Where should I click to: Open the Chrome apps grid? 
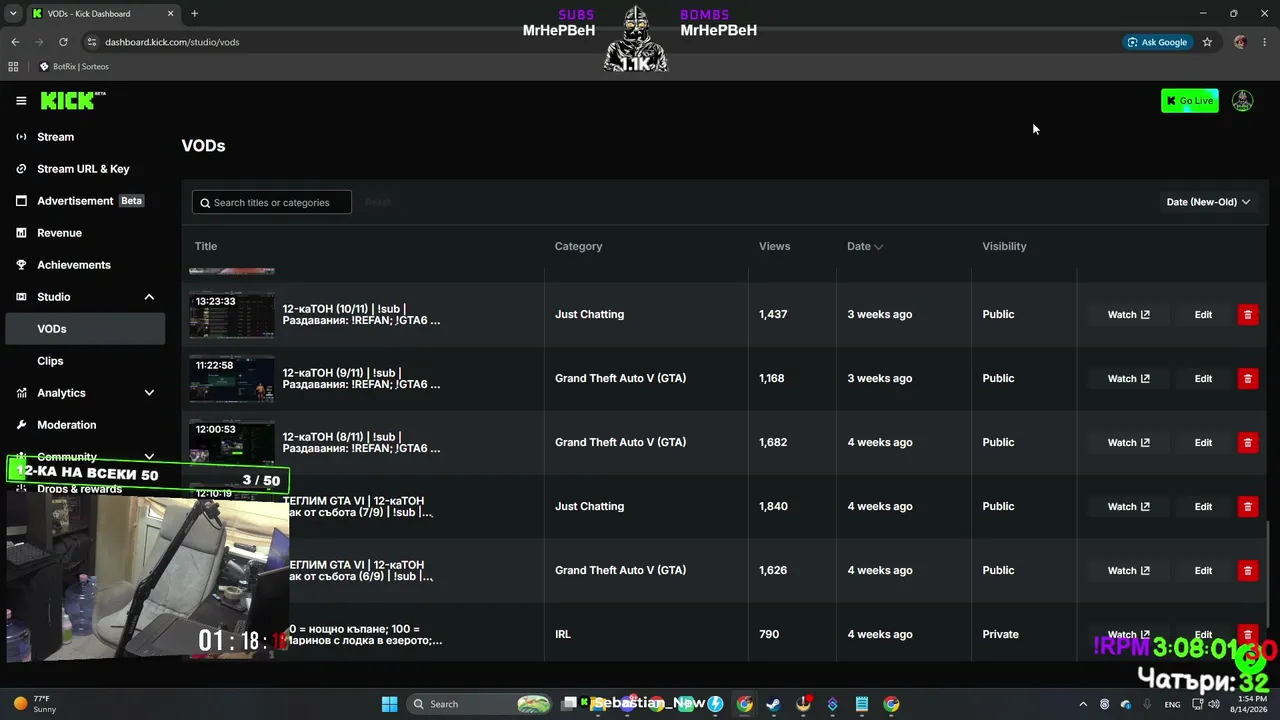[x=13, y=67]
